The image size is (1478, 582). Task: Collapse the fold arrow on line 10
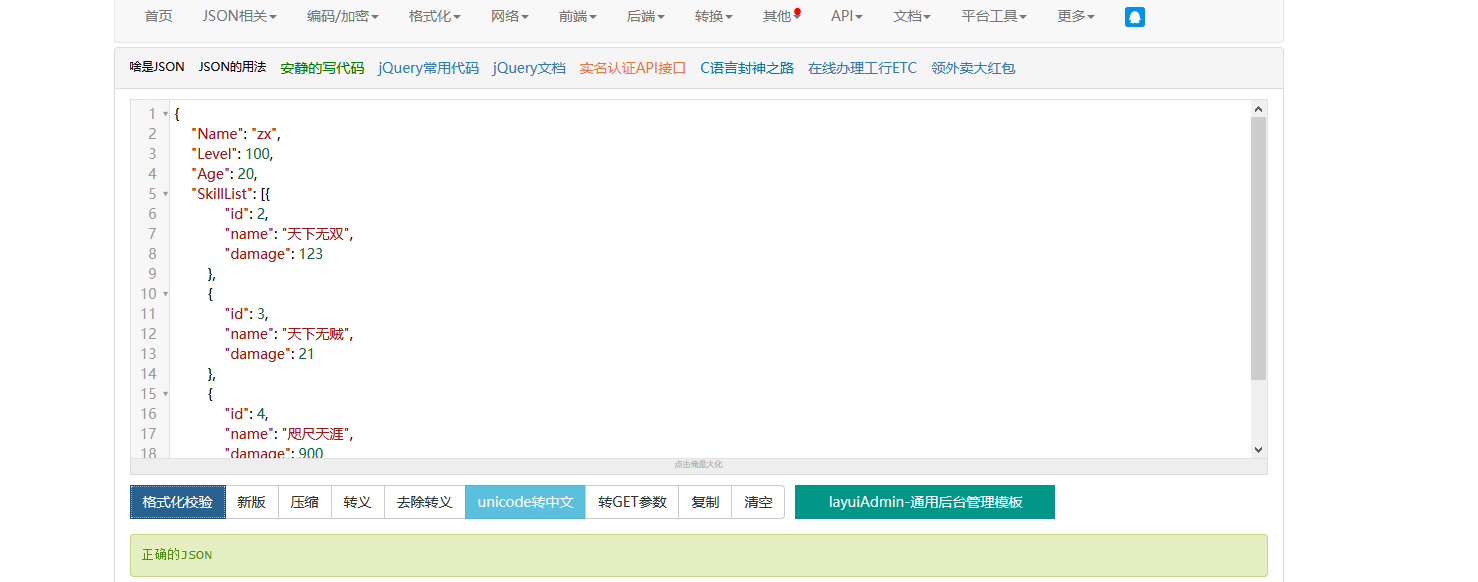[x=165, y=294]
